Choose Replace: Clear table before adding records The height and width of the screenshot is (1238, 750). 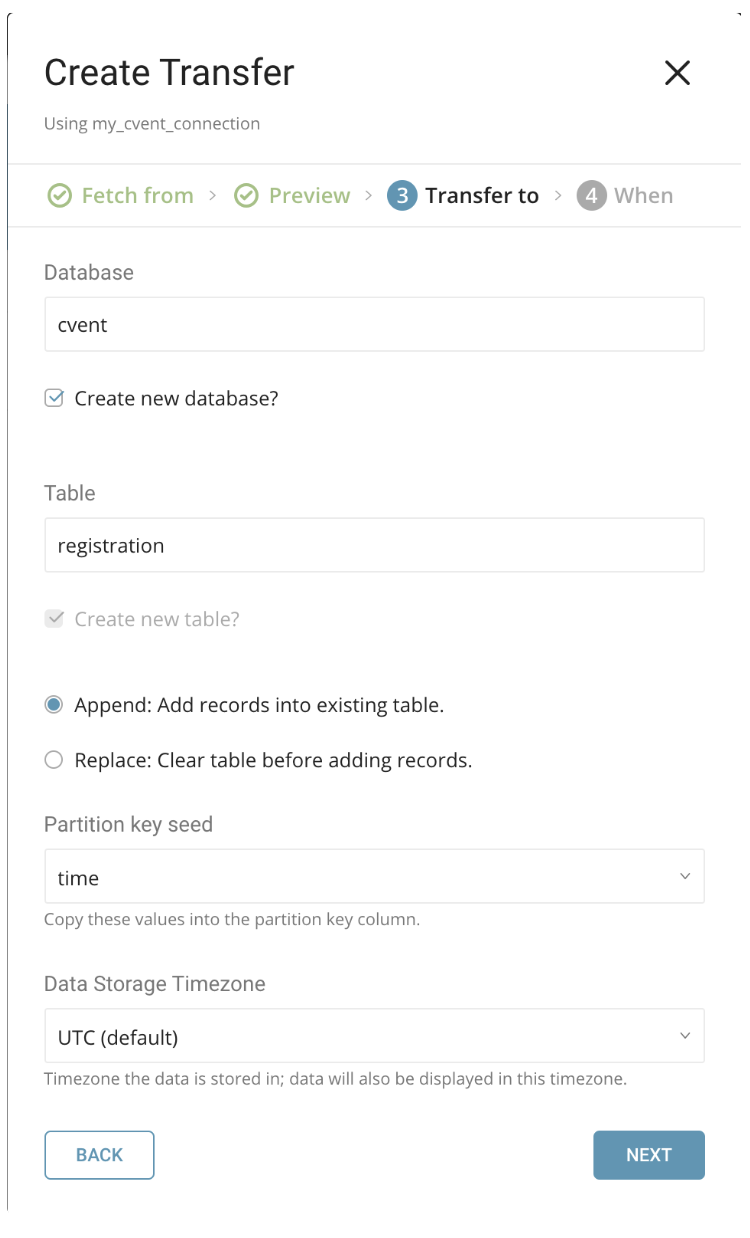[54, 761]
